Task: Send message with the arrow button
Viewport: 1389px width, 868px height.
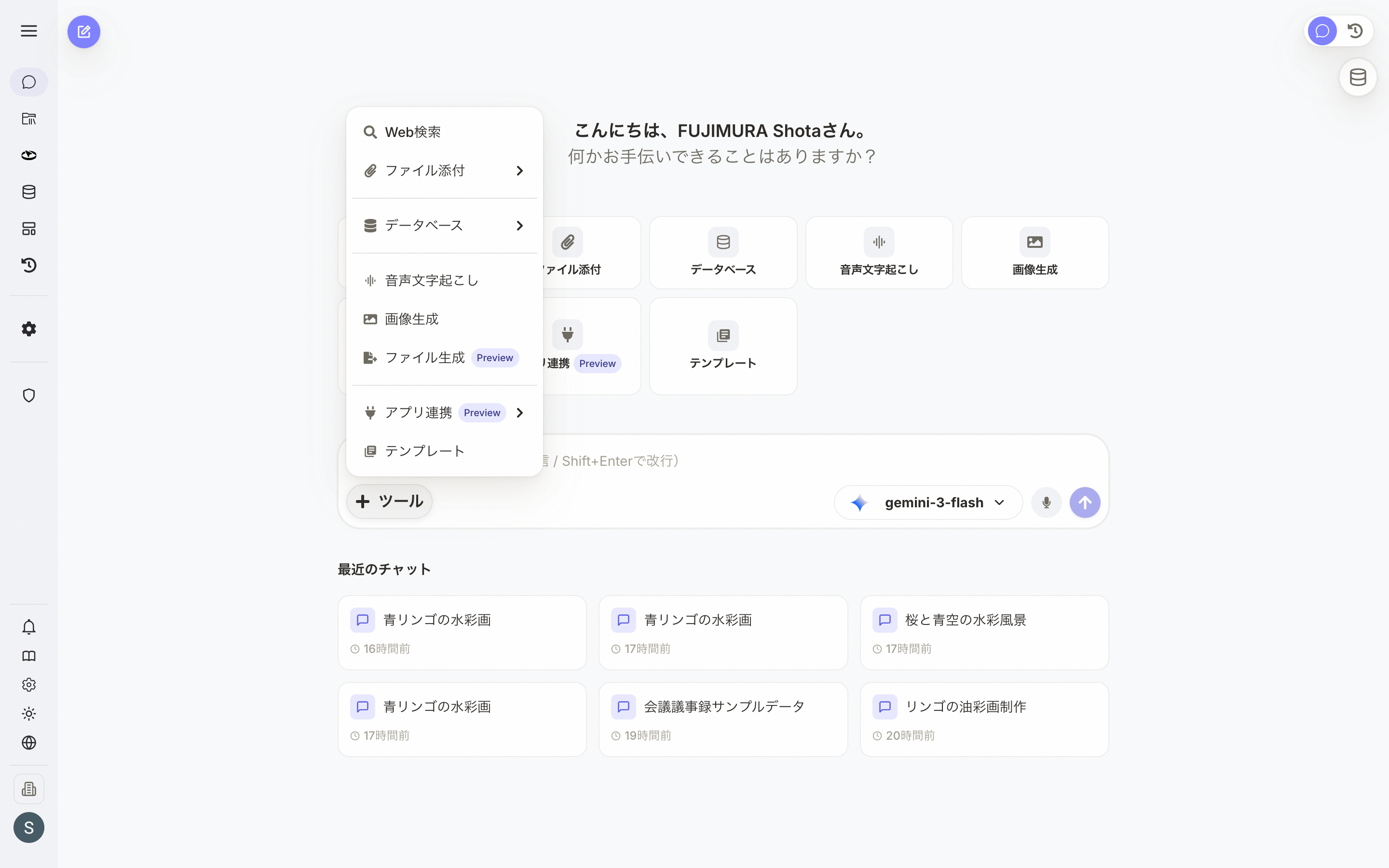Action: click(1085, 503)
